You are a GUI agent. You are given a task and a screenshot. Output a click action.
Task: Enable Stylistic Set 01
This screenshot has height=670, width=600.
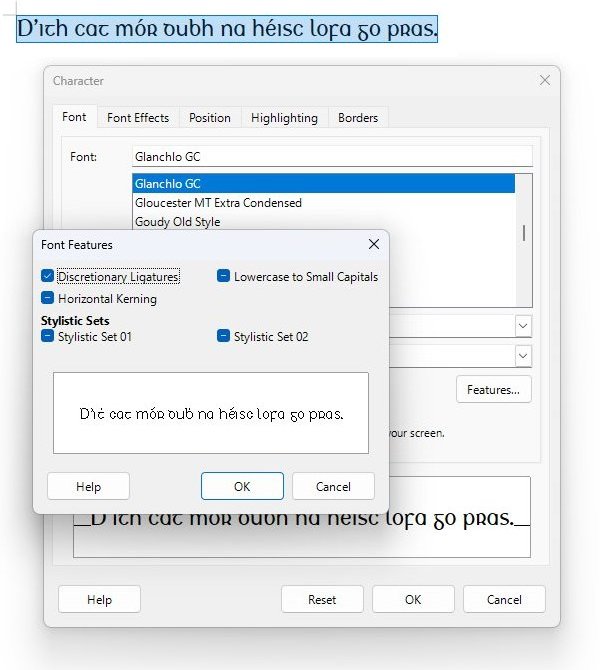point(47,336)
